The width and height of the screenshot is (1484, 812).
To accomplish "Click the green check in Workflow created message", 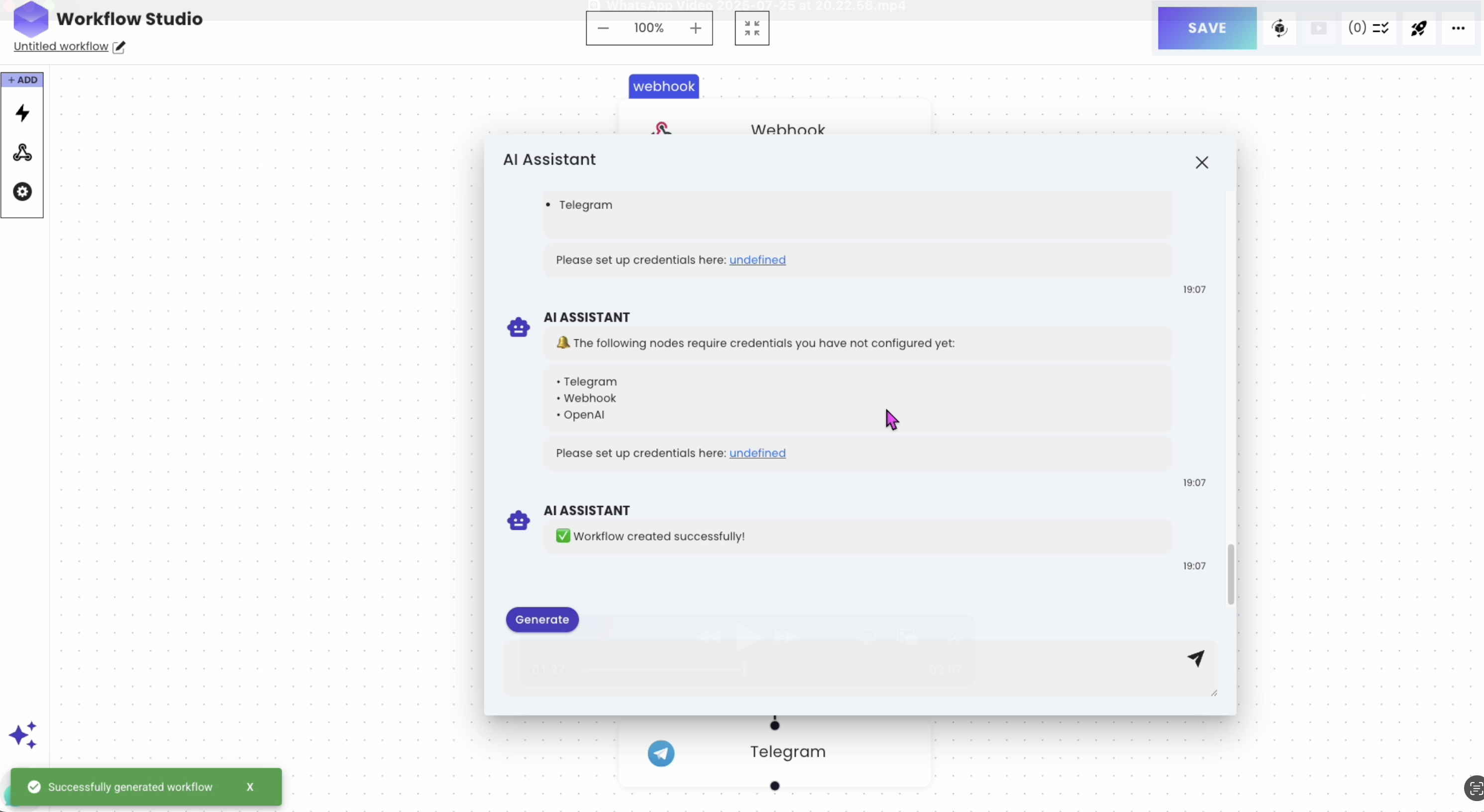I will (x=563, y=535).
